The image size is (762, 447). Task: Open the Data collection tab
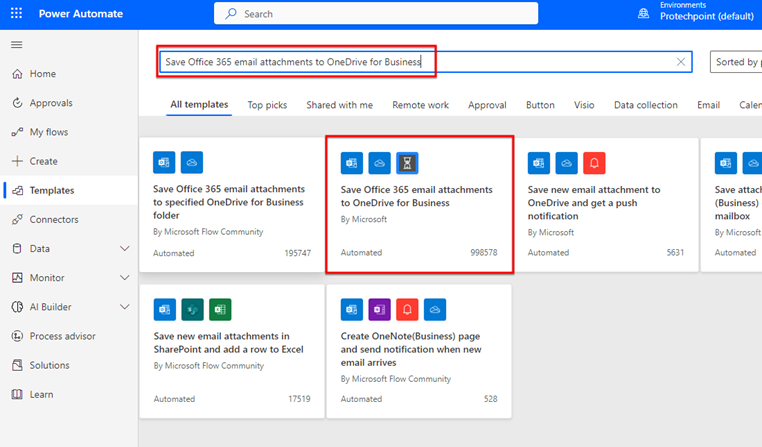point(645,105)
